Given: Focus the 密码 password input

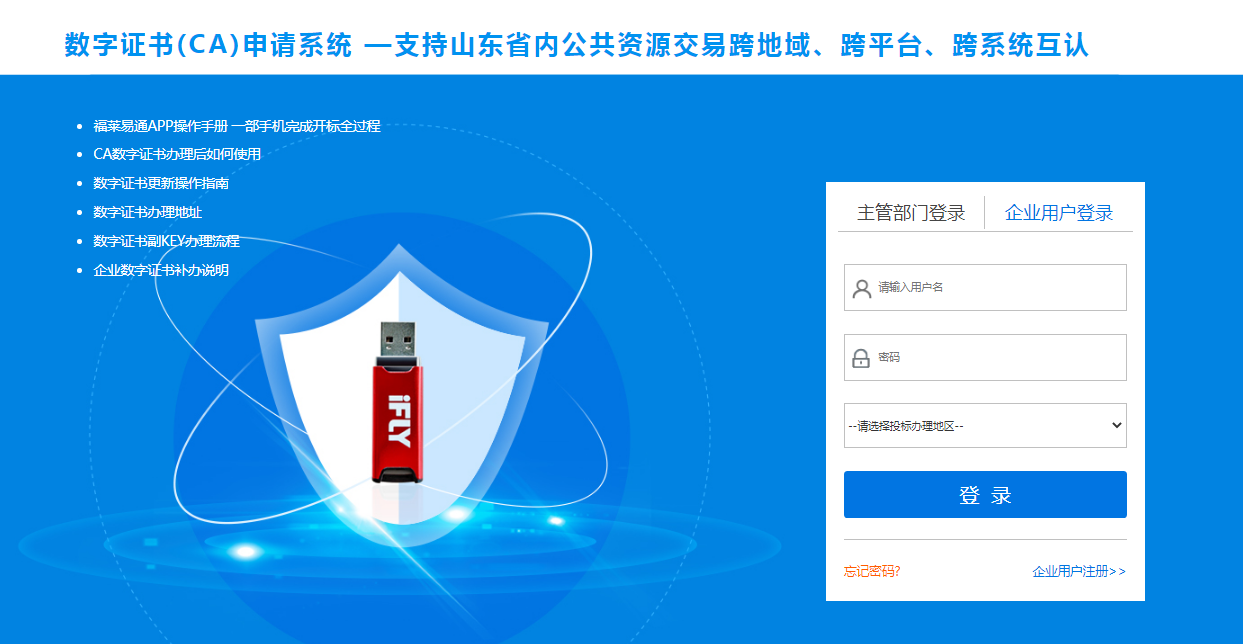Looking at the screenshot, I should pos(985,358).
